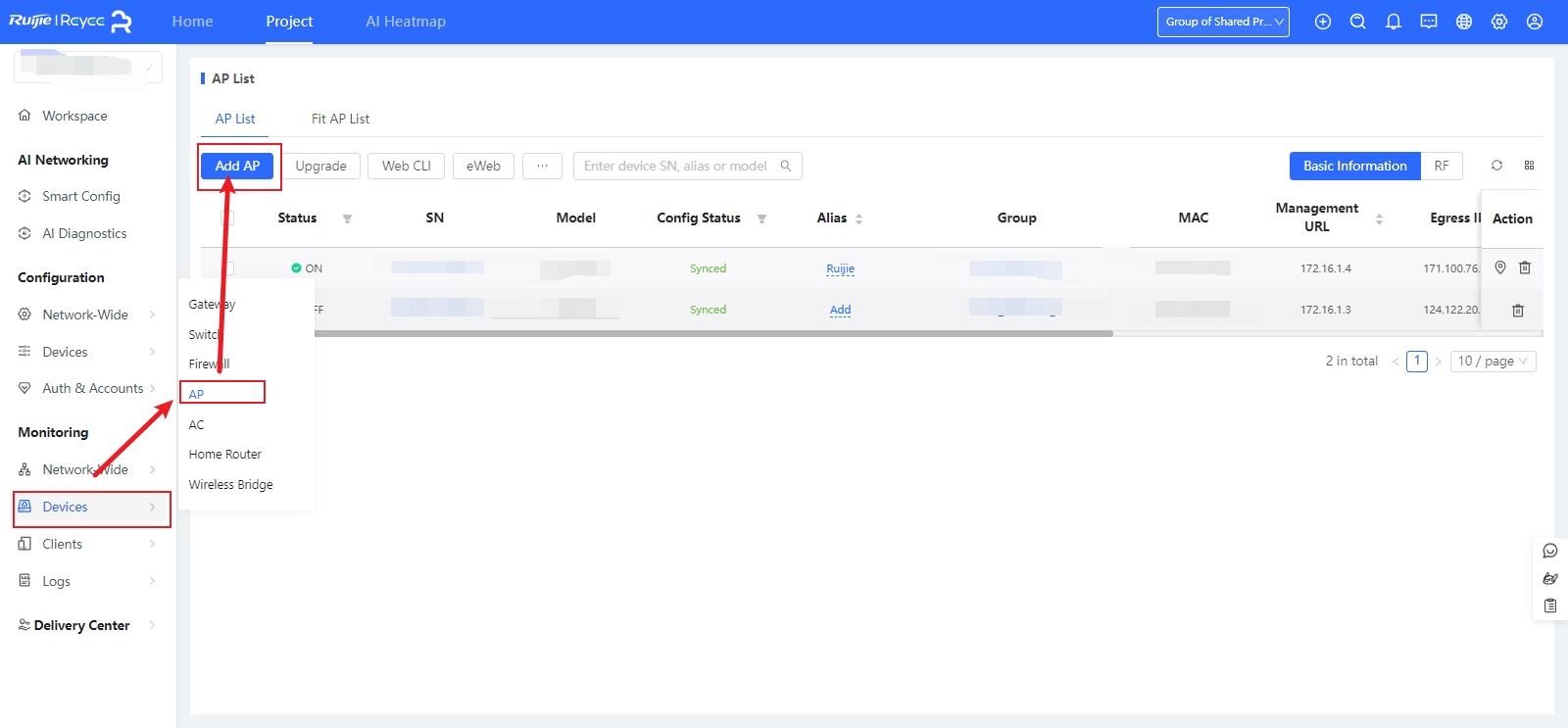Check the box for the ON status row
This screenshot has width=1568, height=728.
[228, 267]
